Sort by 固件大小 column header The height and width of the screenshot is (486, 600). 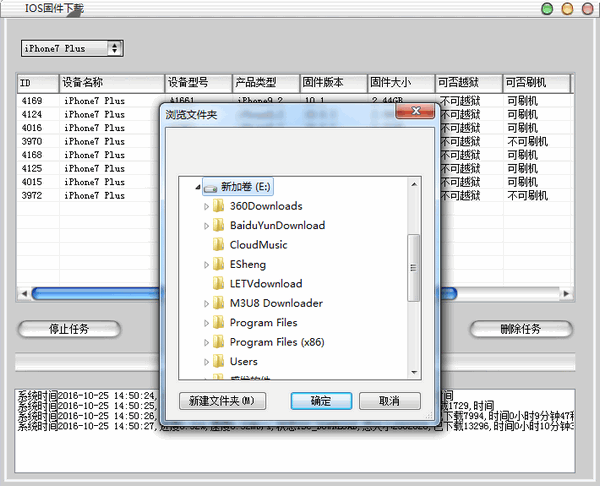401,83
